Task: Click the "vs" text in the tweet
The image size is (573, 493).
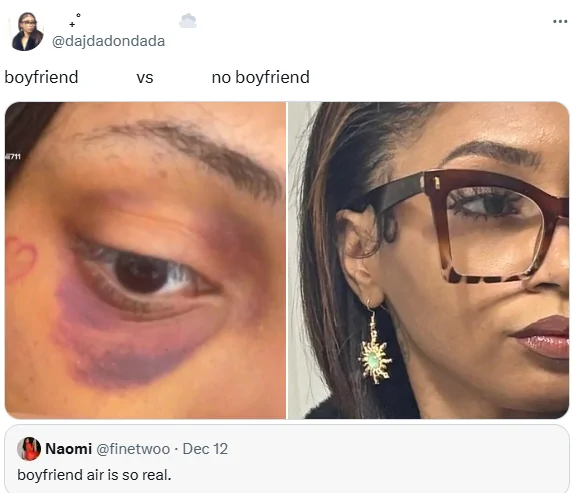Action: coord(145,78)
